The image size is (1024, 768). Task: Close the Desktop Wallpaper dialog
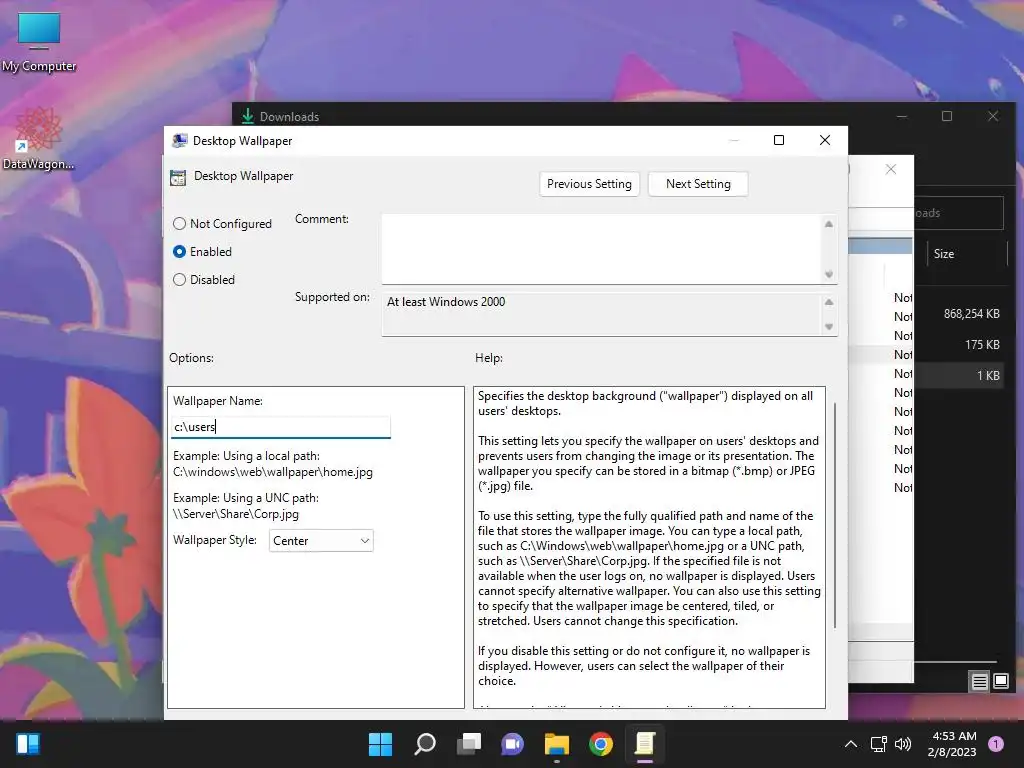point(825,140)
